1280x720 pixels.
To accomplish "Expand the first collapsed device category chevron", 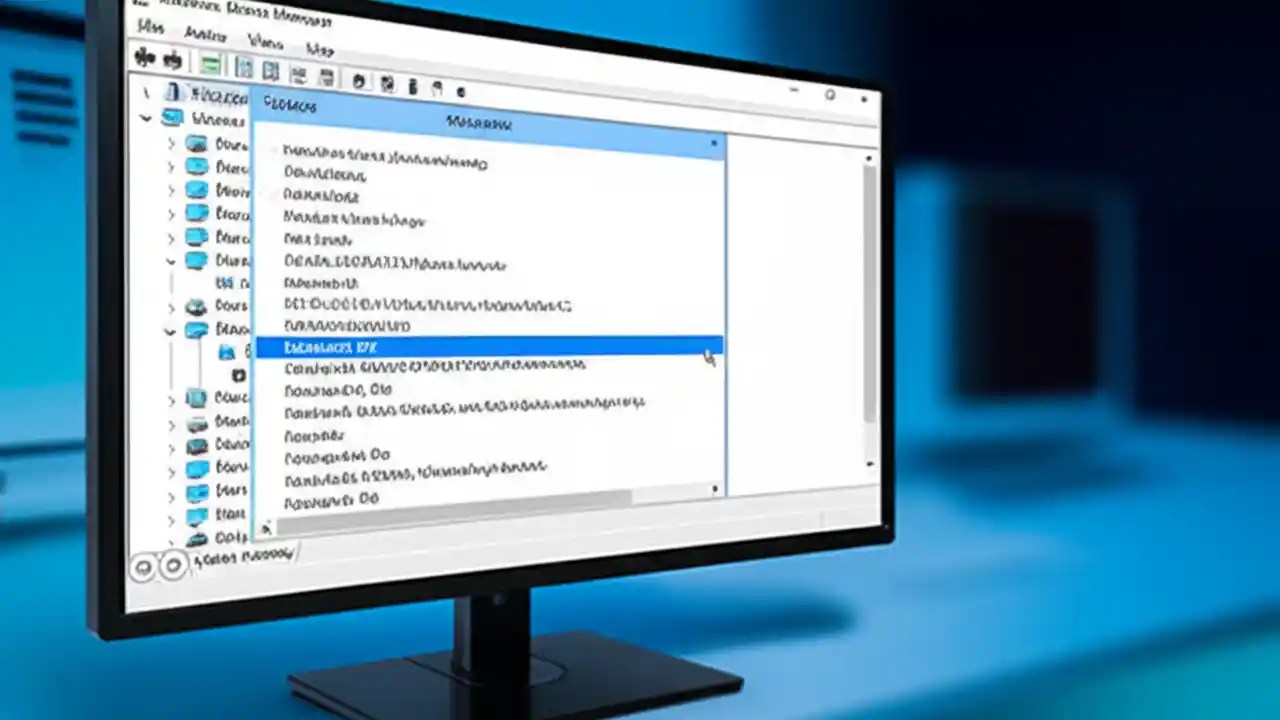I will 170,143.
